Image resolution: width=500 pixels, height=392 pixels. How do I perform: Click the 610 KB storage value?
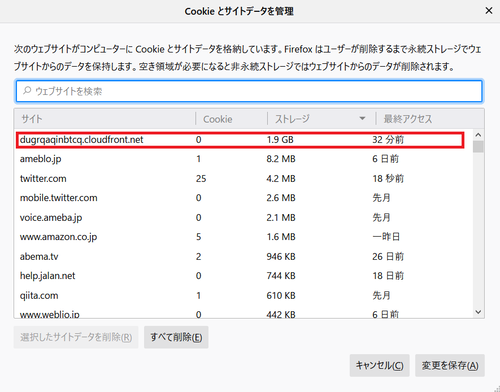281,296
